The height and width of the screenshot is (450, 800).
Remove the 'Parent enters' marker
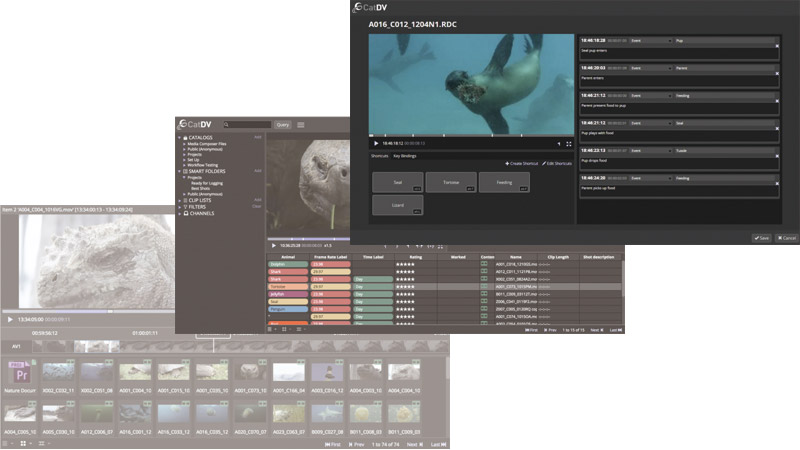[777, 73]
